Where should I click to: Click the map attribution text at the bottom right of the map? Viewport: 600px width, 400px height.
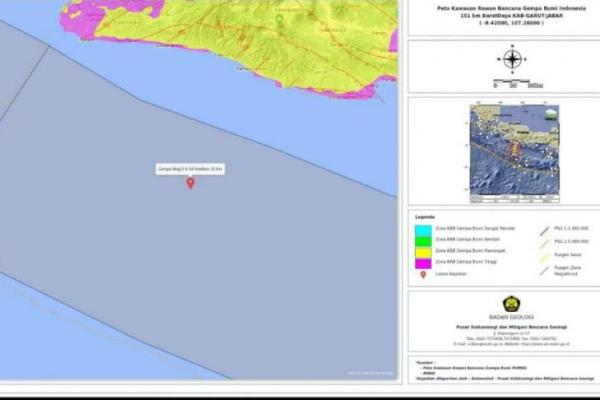(370, 373)
